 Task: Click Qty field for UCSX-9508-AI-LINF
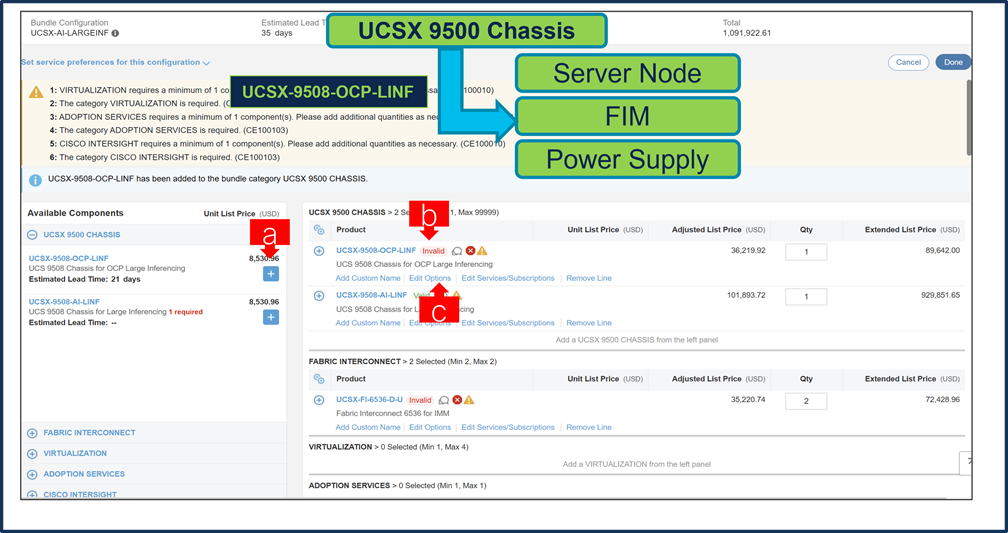point(806,296)
